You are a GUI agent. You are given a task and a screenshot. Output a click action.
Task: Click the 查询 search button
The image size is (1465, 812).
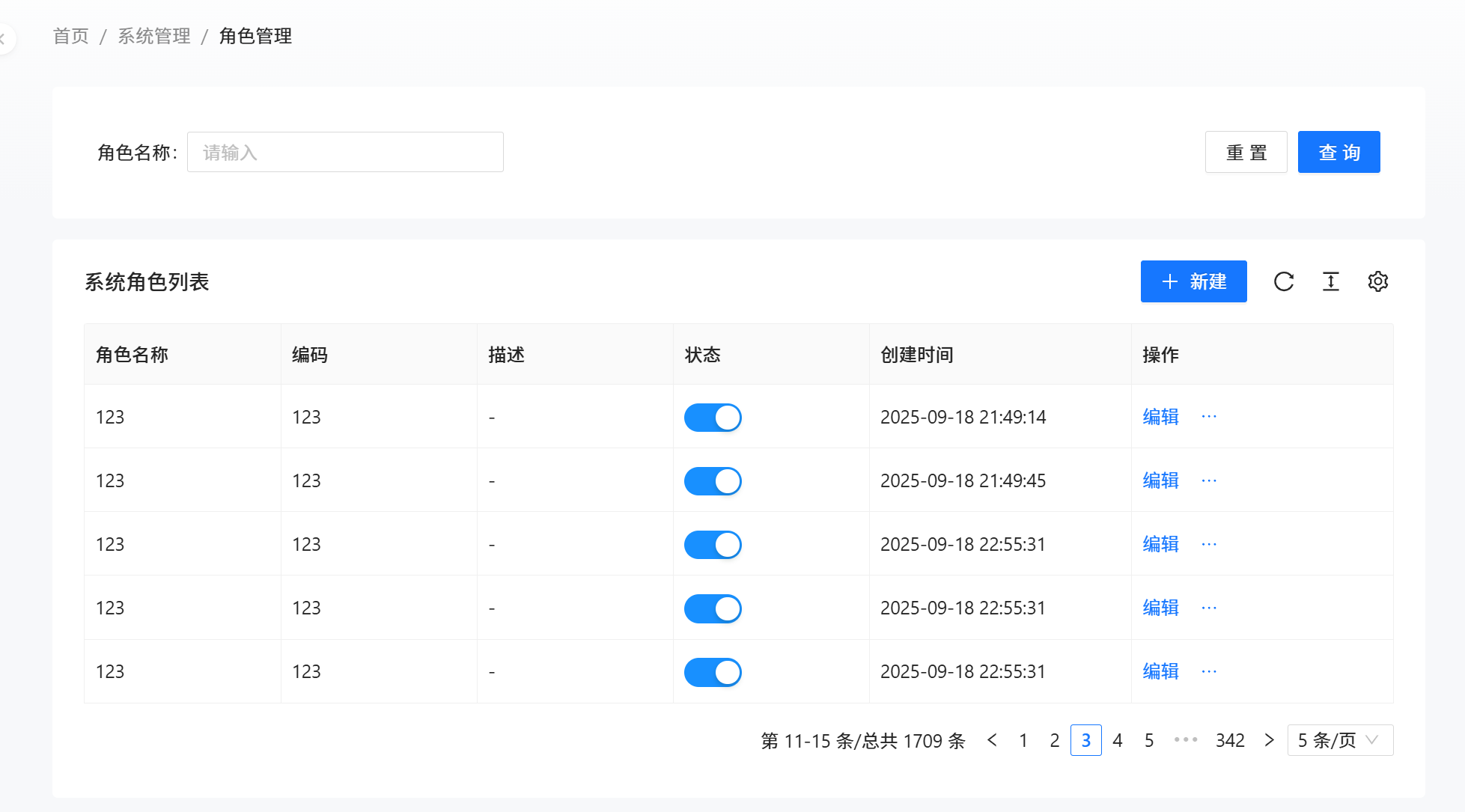[x=1338, y=152]
